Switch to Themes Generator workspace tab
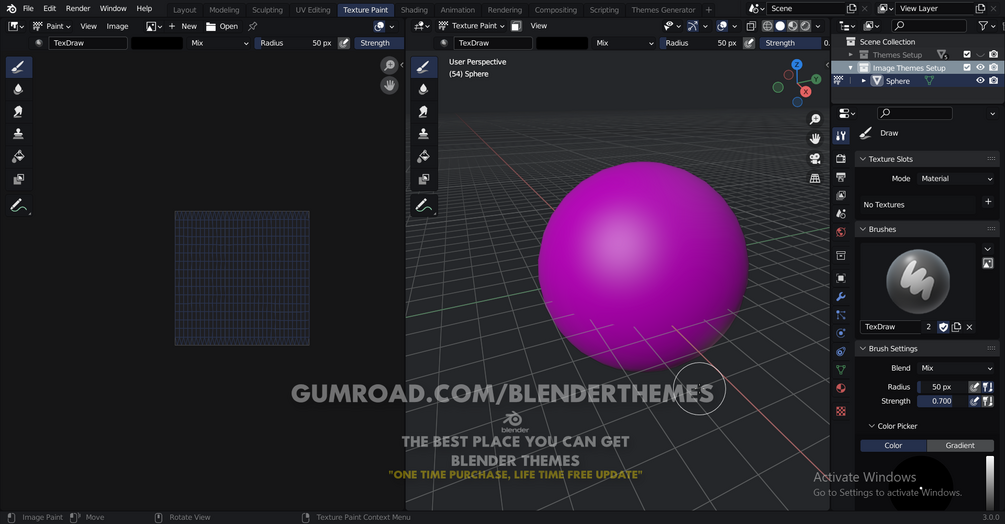This screenshot has width=1005, height=524. tap(663, 10)
